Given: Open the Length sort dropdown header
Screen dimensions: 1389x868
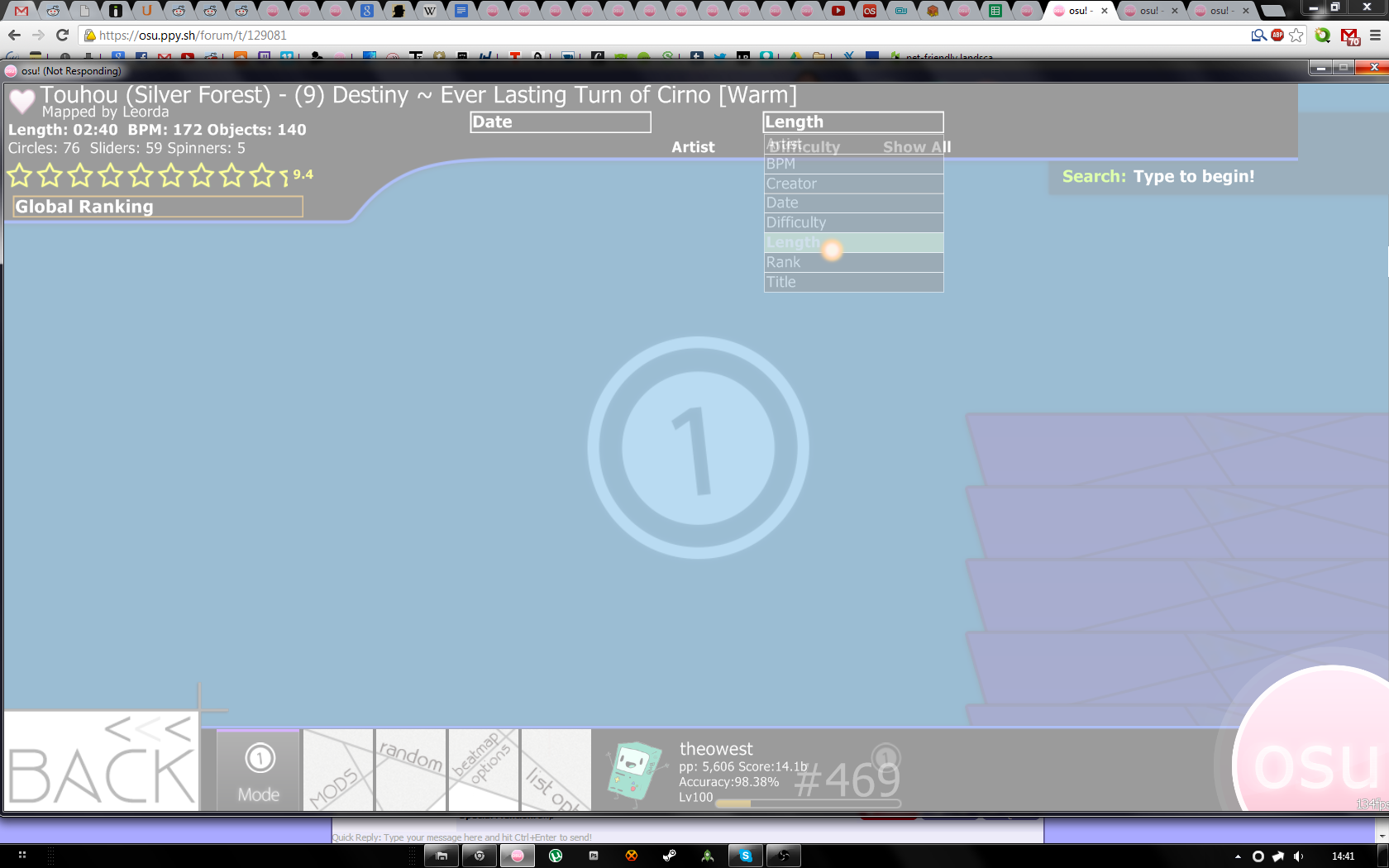Looking at the screenshot, I should tap(853, 122).
